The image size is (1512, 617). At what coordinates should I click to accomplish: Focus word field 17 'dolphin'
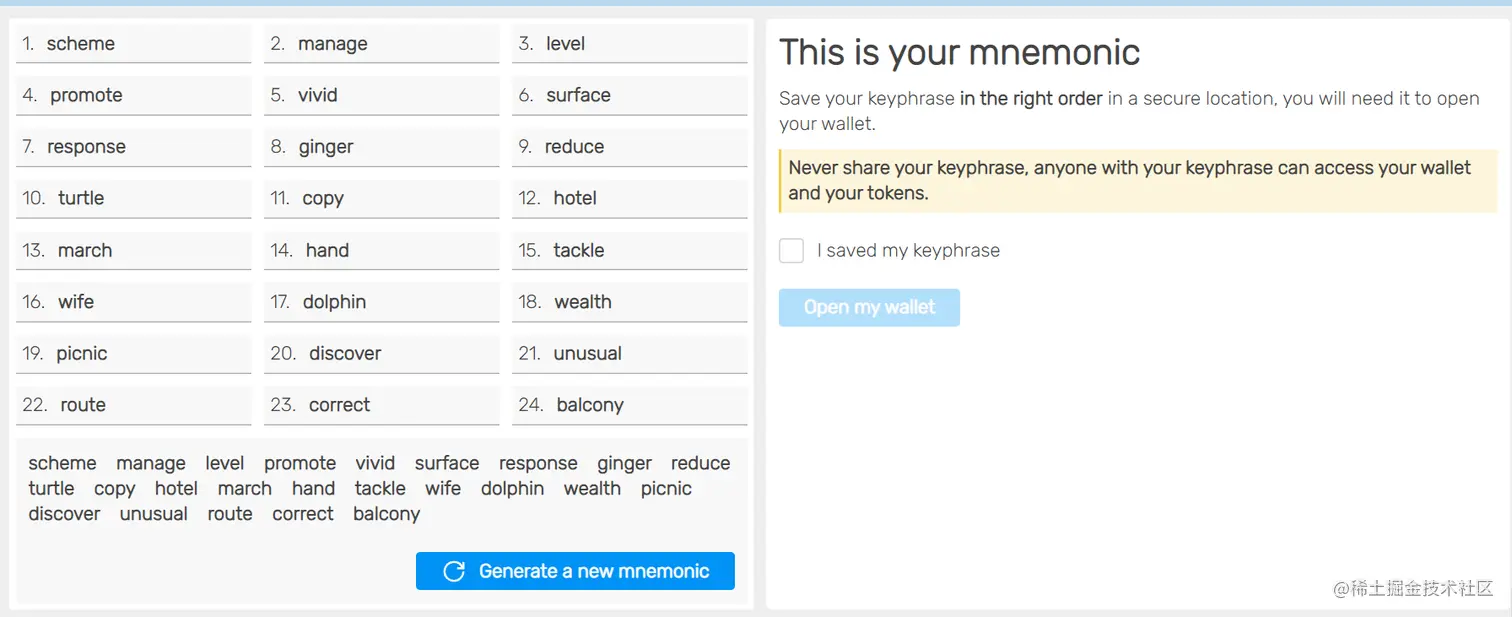(x=381, y=302)
